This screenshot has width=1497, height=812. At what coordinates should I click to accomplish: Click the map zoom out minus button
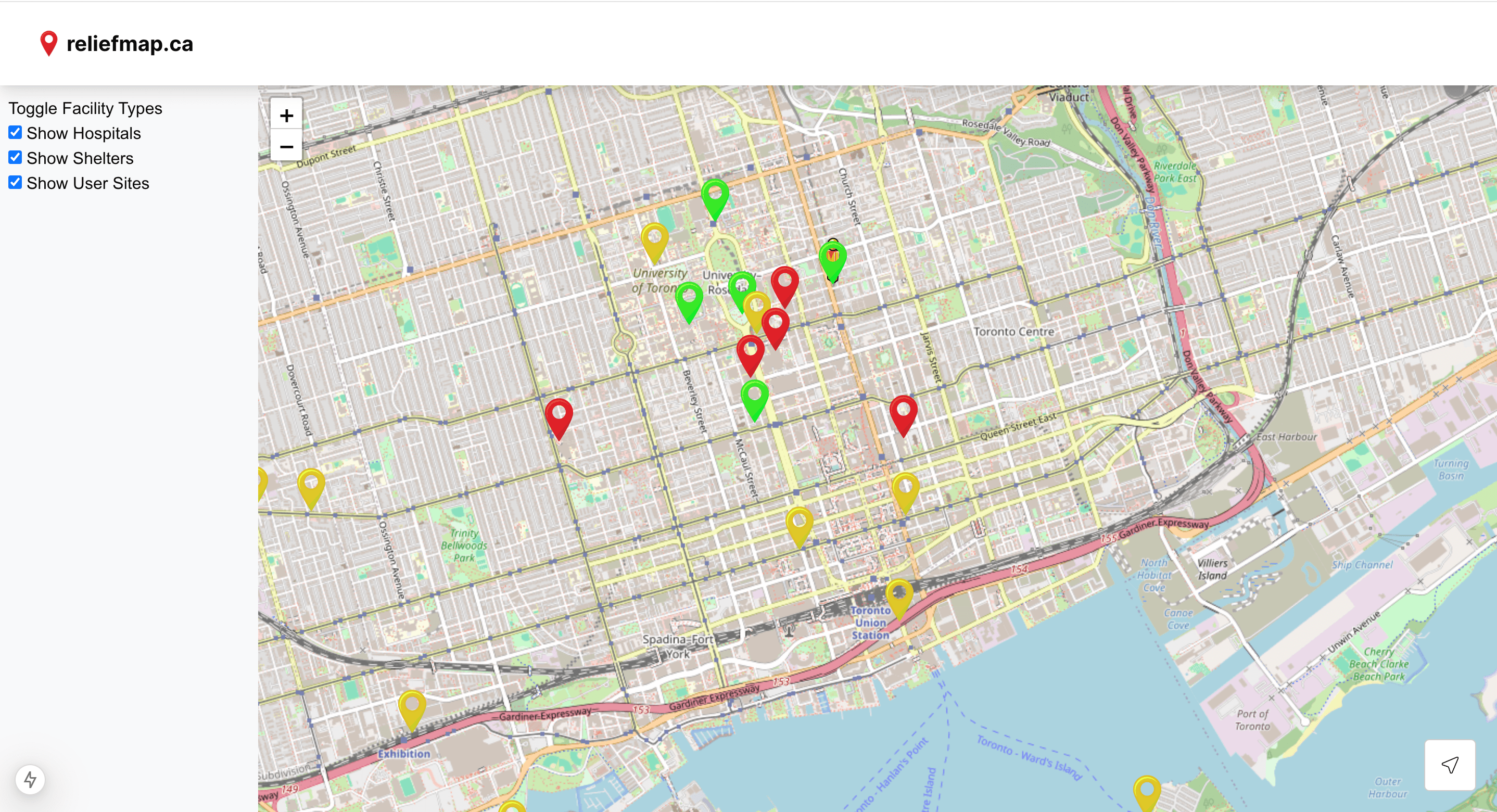286,146
